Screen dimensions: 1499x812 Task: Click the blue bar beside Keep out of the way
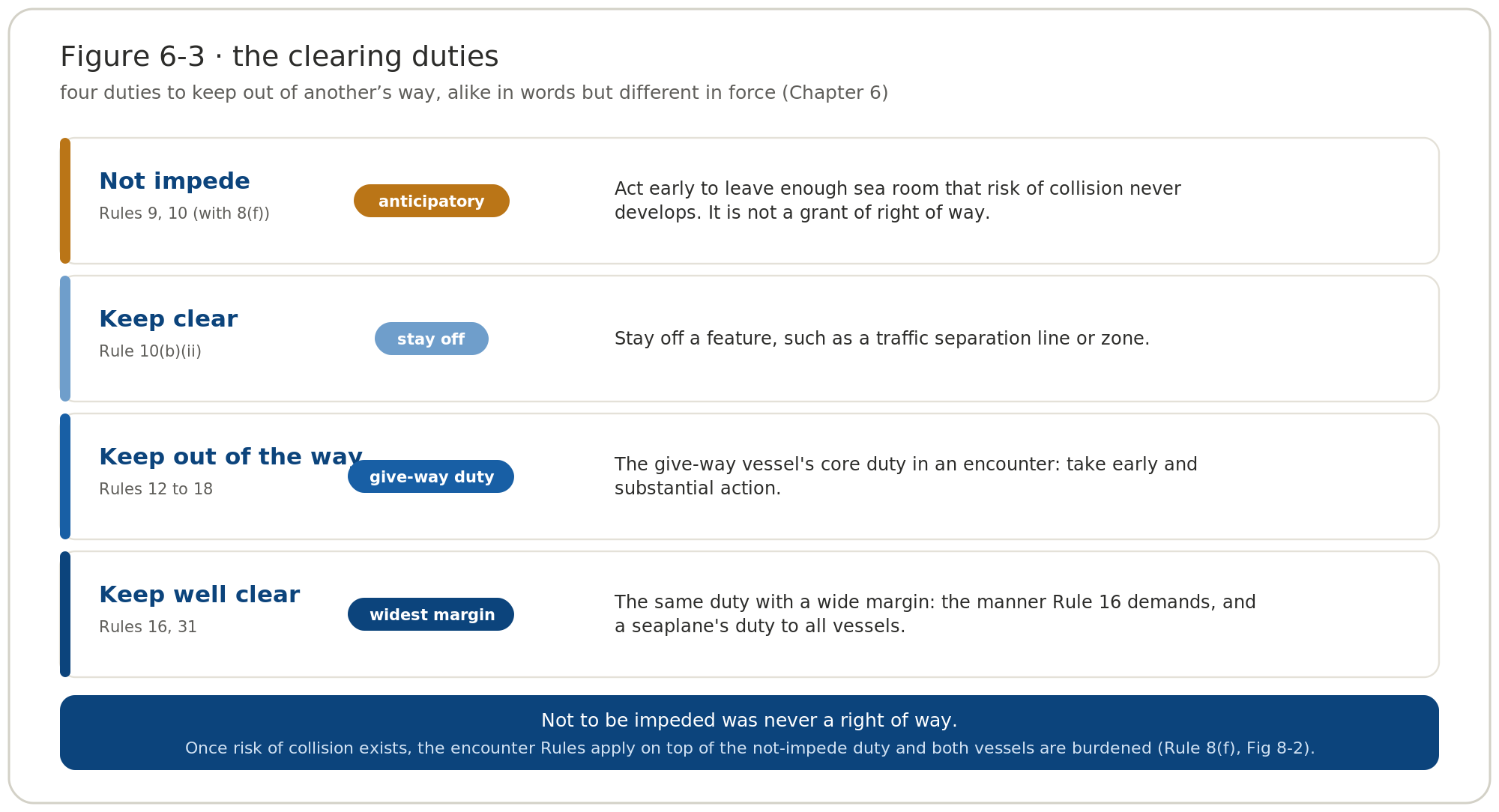[x=65, y=476]
